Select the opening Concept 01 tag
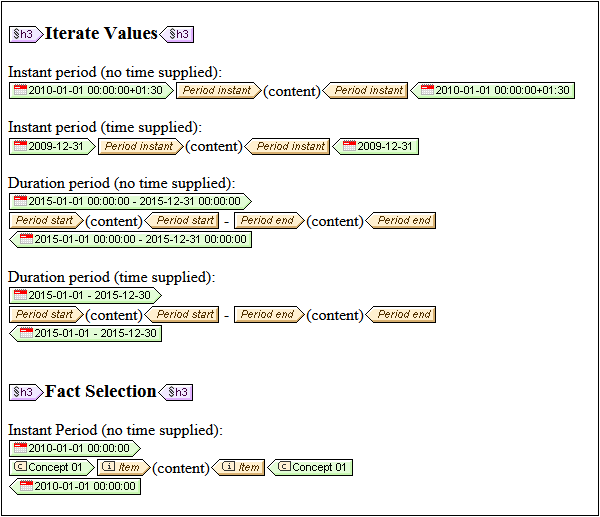This screenshot has height=517, width=600. coord(51,467)
